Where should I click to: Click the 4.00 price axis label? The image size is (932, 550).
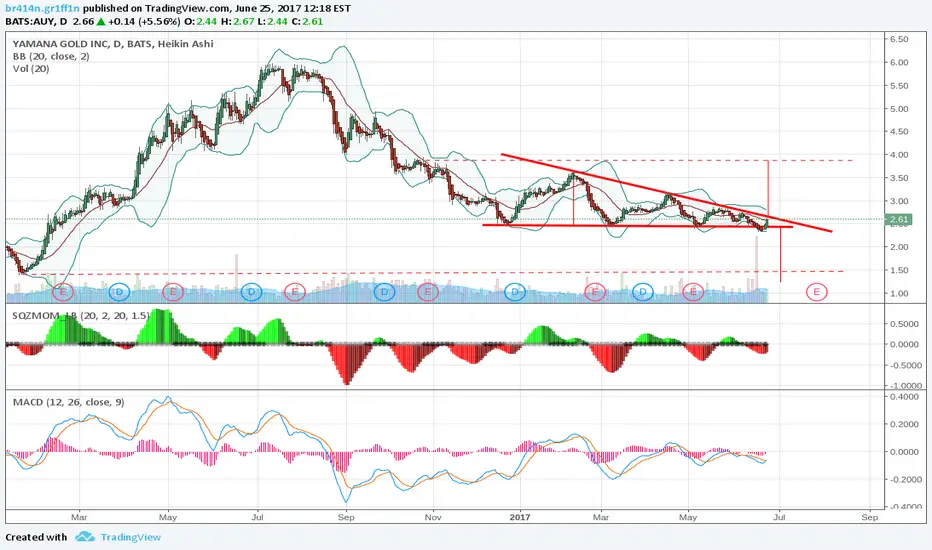899,155
